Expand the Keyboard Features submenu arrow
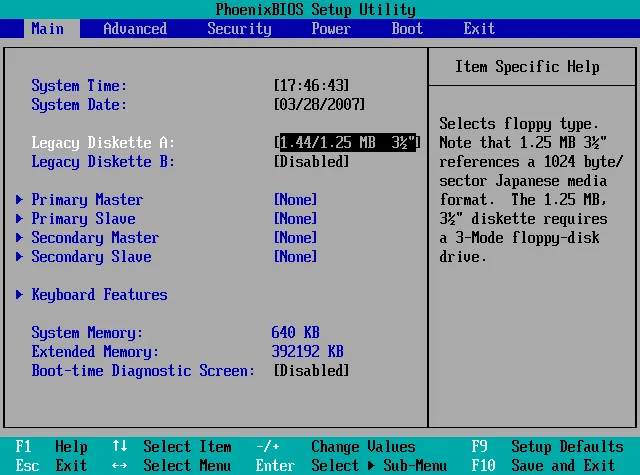Image resolution: width=640 pixels, height=475 pixels. (x=20, y=295)
